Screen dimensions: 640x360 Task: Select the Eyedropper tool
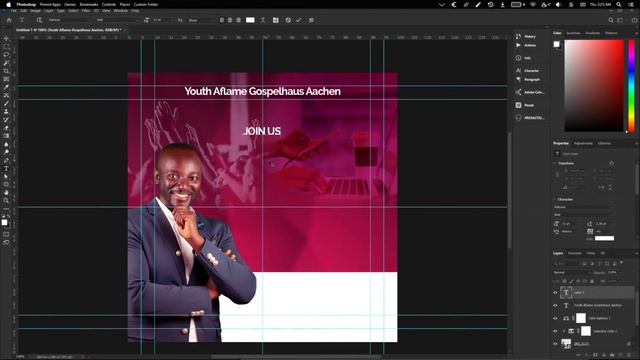point(6,87)
